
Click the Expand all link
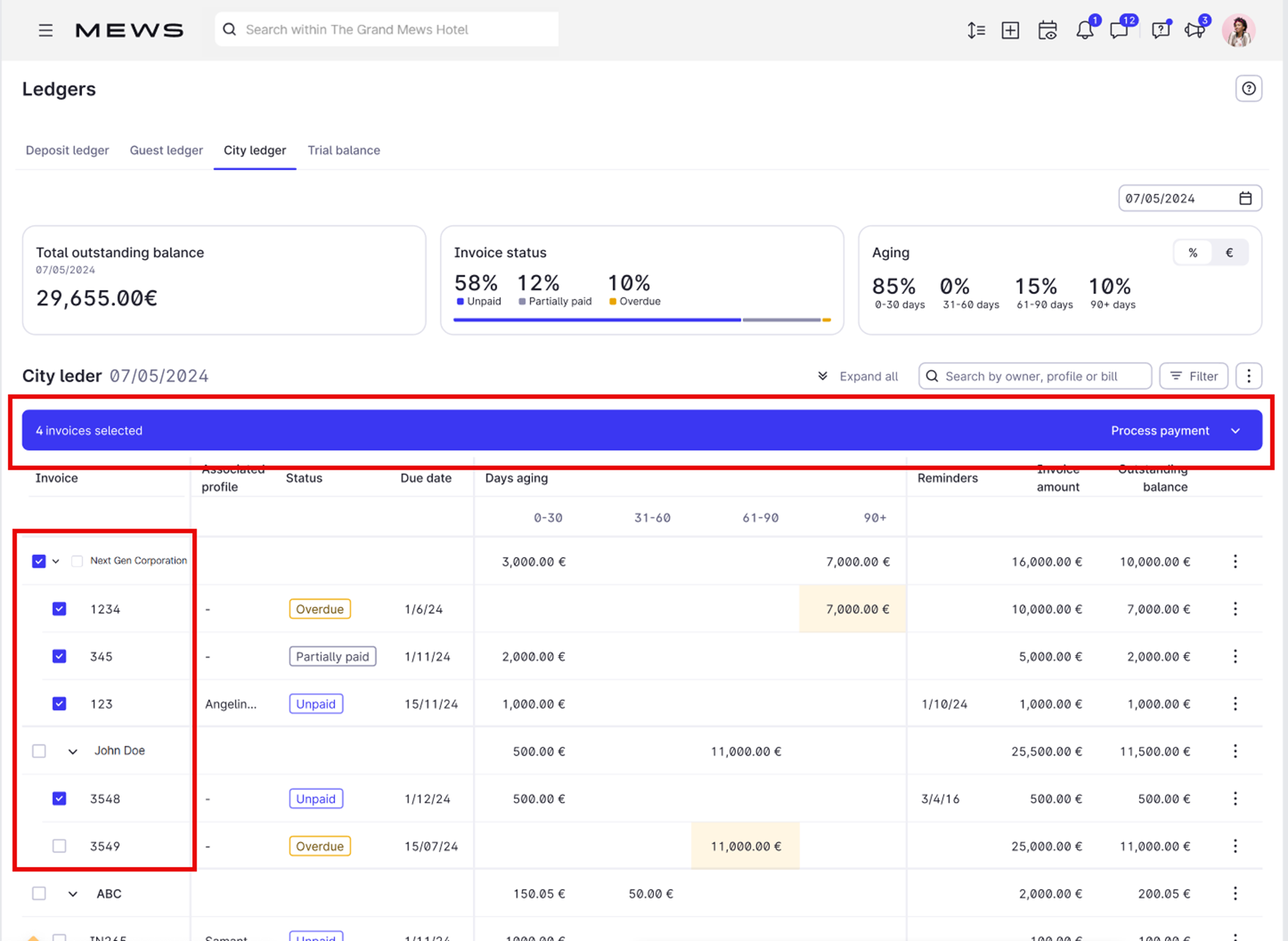pyautogui.click(x=858, y=376)
